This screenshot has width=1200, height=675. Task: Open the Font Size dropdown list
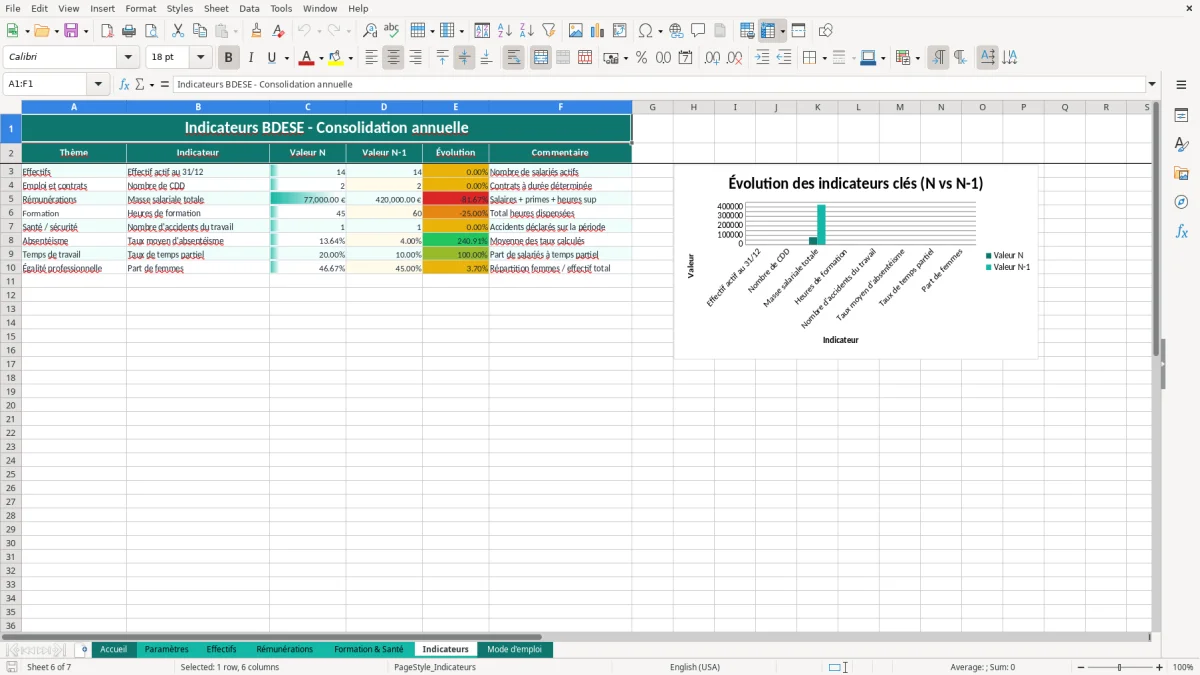click(x=201, y=58)
